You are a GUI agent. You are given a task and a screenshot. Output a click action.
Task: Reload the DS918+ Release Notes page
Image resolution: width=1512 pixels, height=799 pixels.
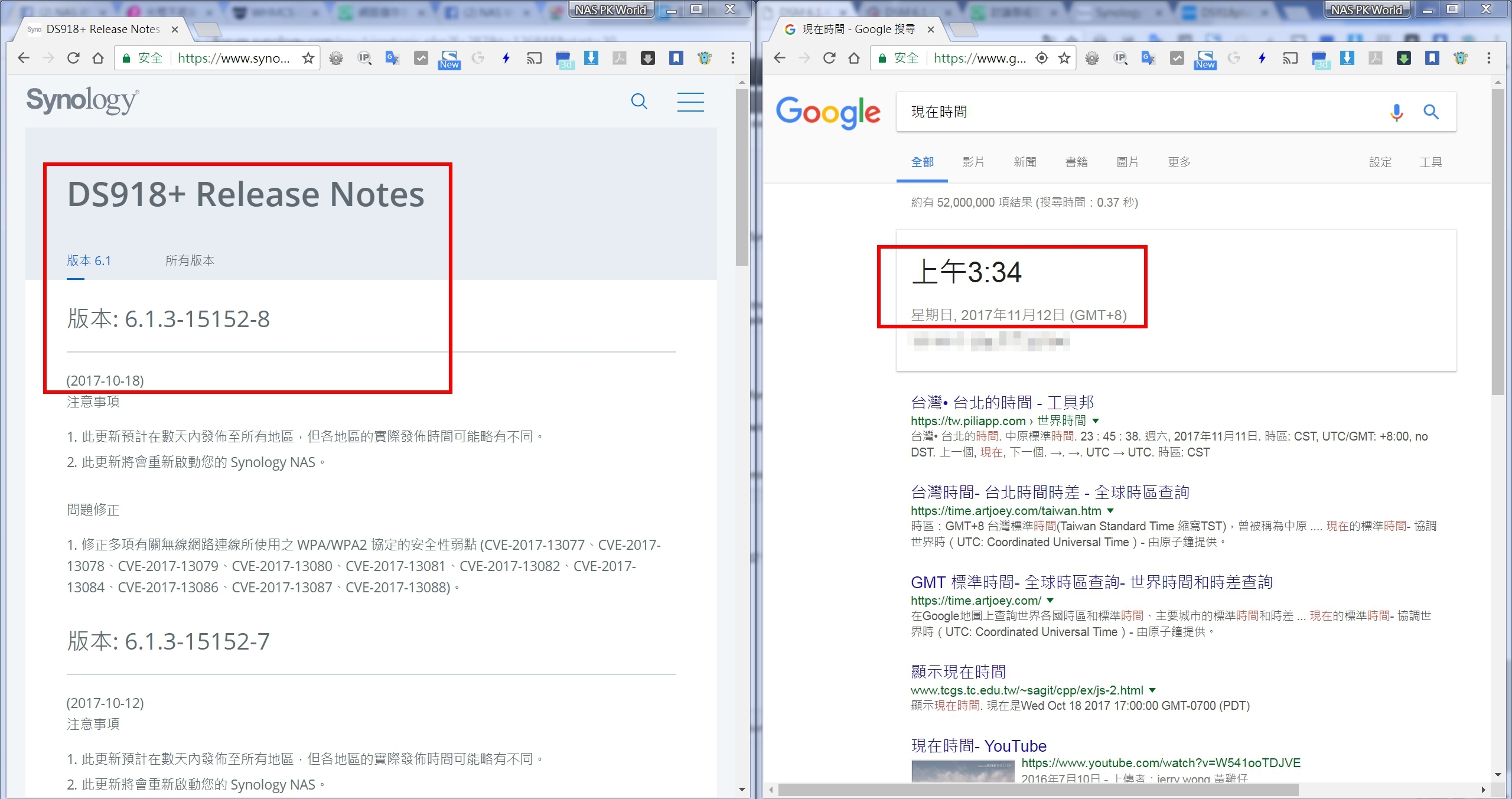[x=73, y=58]
